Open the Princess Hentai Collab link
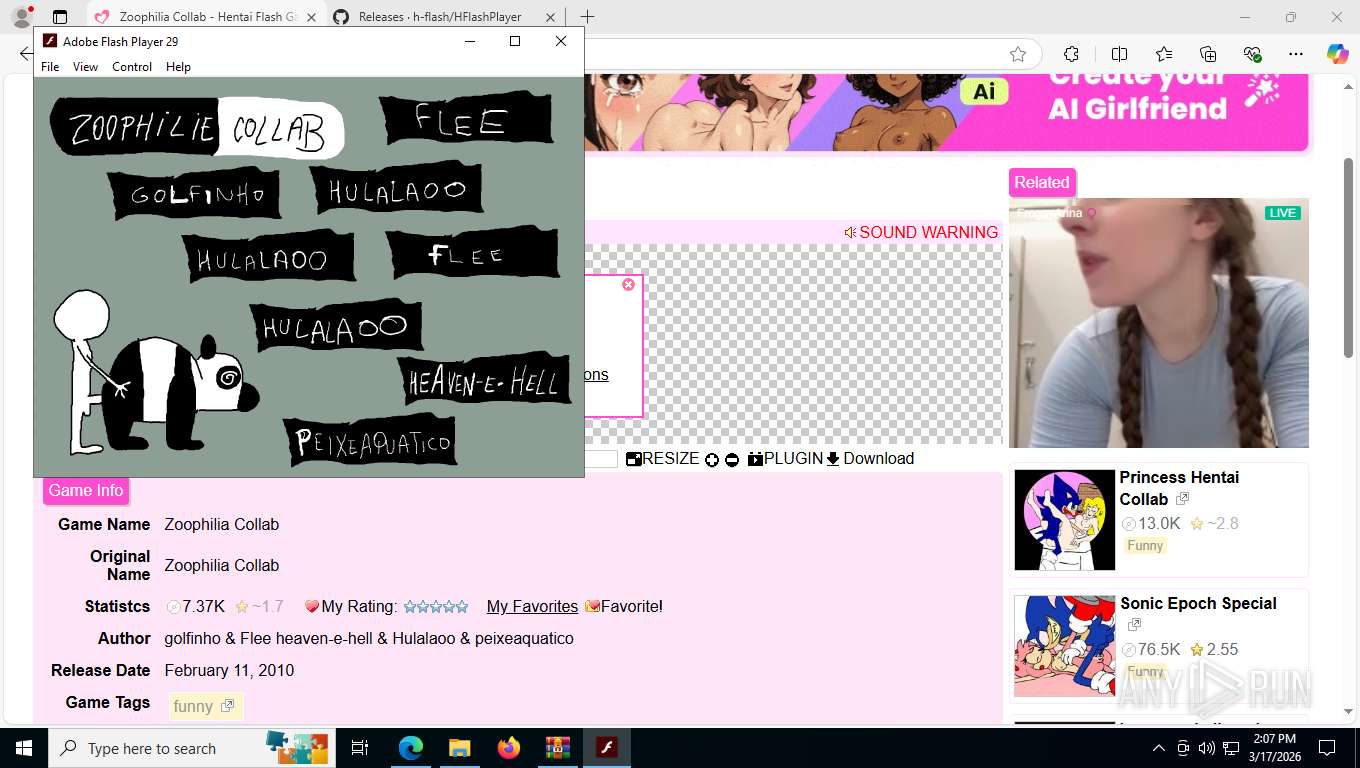 pyautogui.click(x=1179, y=488)
